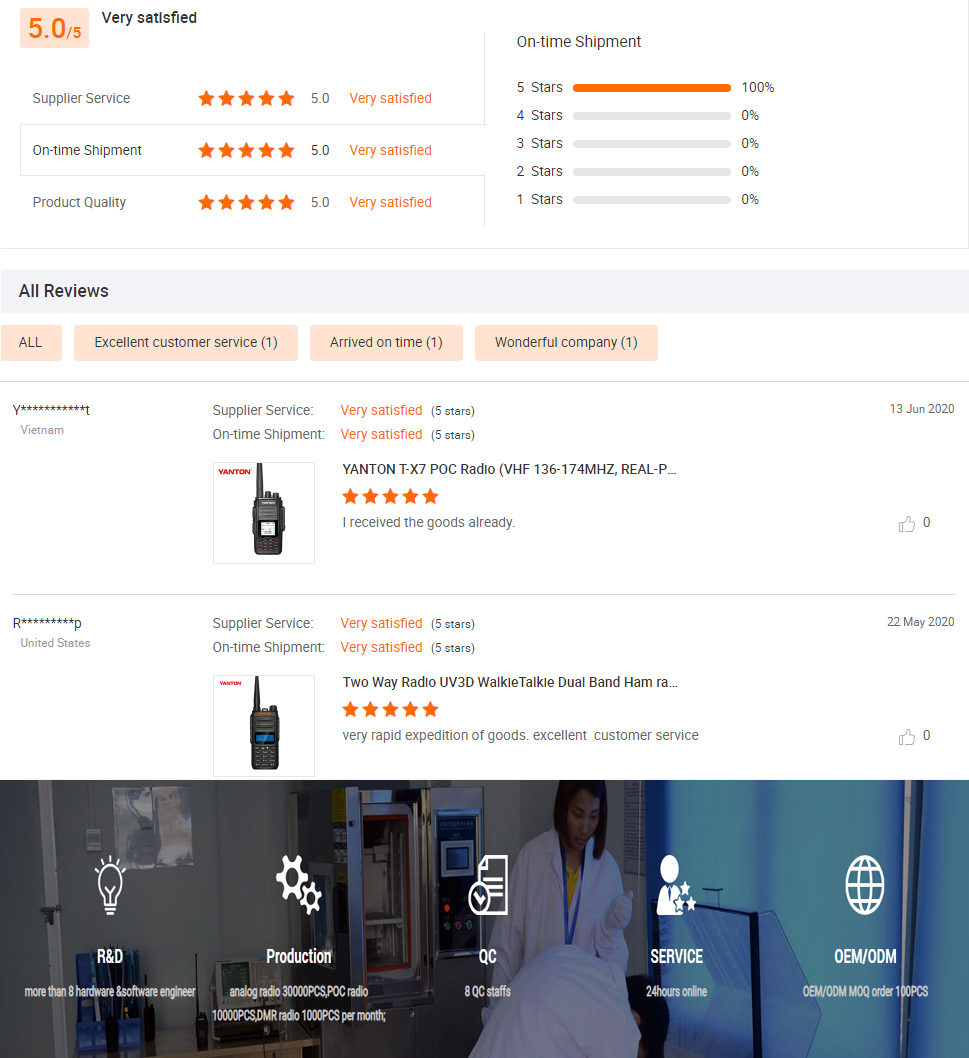969x1058 pixels.
Task: Click the OEM/ODM globe icon
Action: pyautogui.click(x=865, y=885)
